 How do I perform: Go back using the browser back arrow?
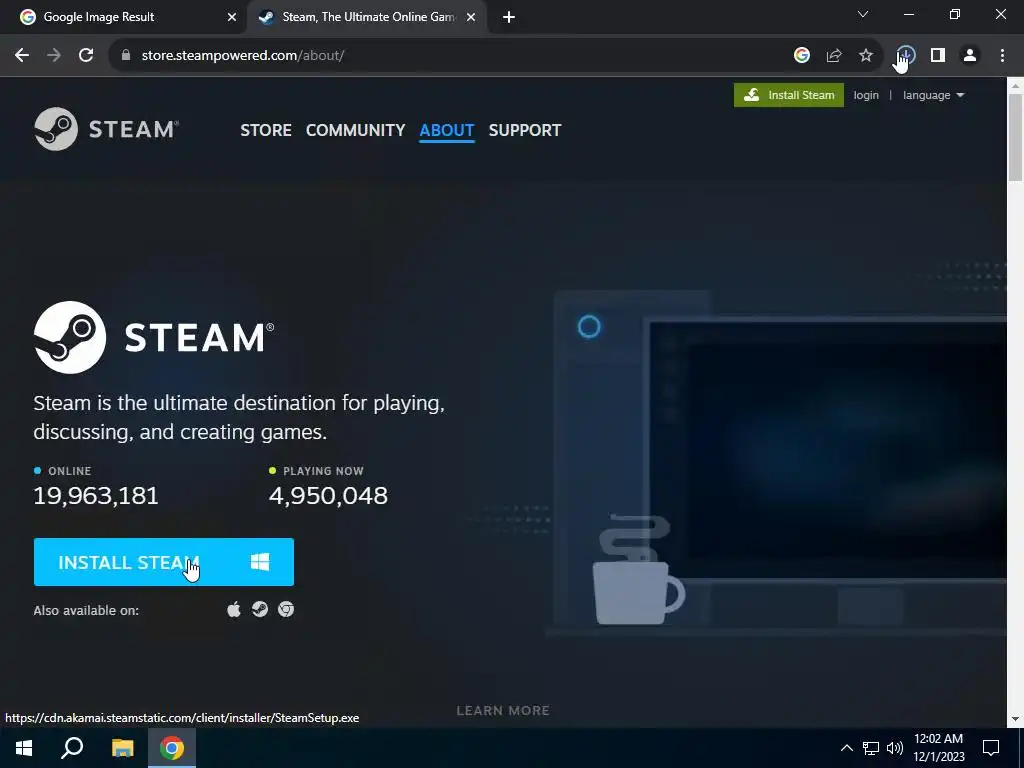(x=22, y=56)
